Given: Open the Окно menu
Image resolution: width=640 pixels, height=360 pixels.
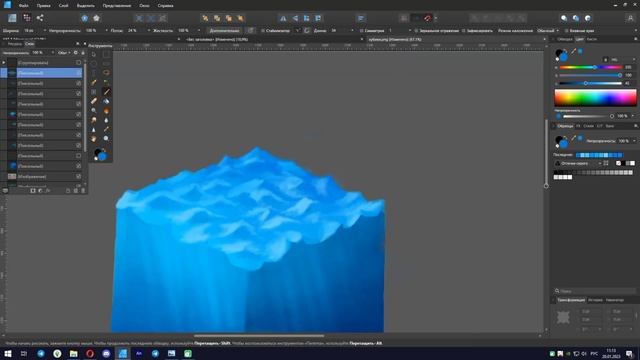Looking at the screenshot, I should (x=144, y=6).
